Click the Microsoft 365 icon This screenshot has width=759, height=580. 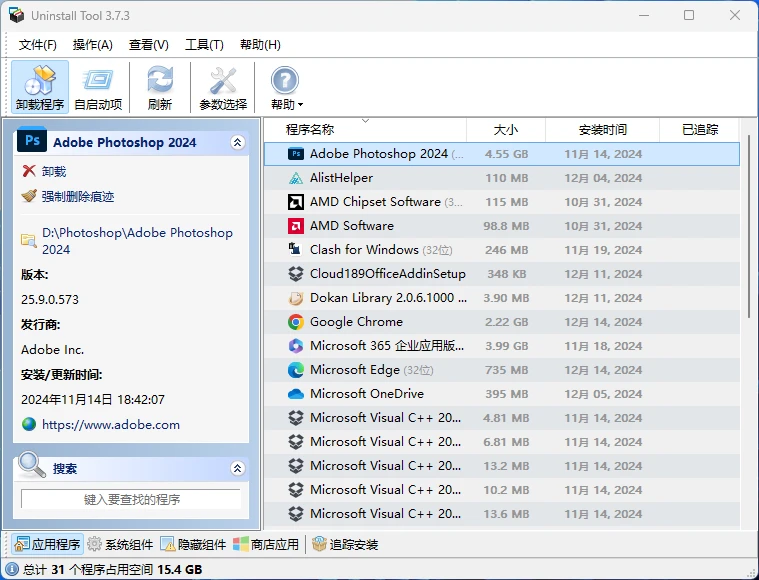pyautogui.click(x=296, y=346)
